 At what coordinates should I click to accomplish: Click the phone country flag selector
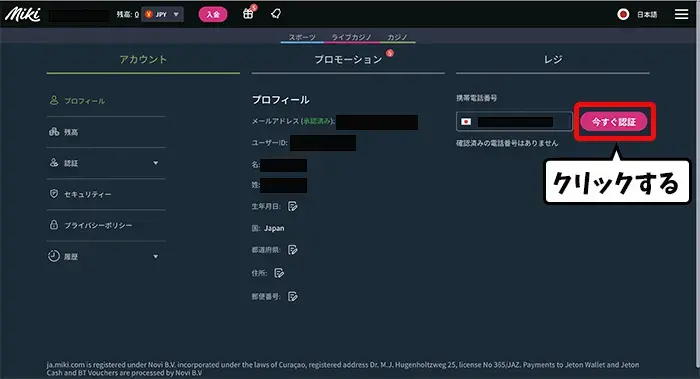coord(466,121)
